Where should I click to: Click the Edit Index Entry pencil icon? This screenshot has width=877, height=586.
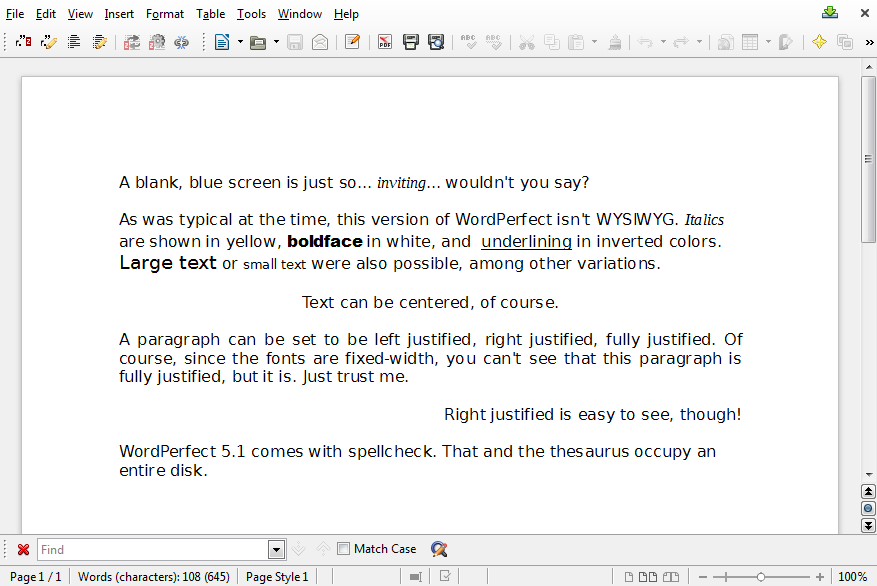(x=100, y=42)
